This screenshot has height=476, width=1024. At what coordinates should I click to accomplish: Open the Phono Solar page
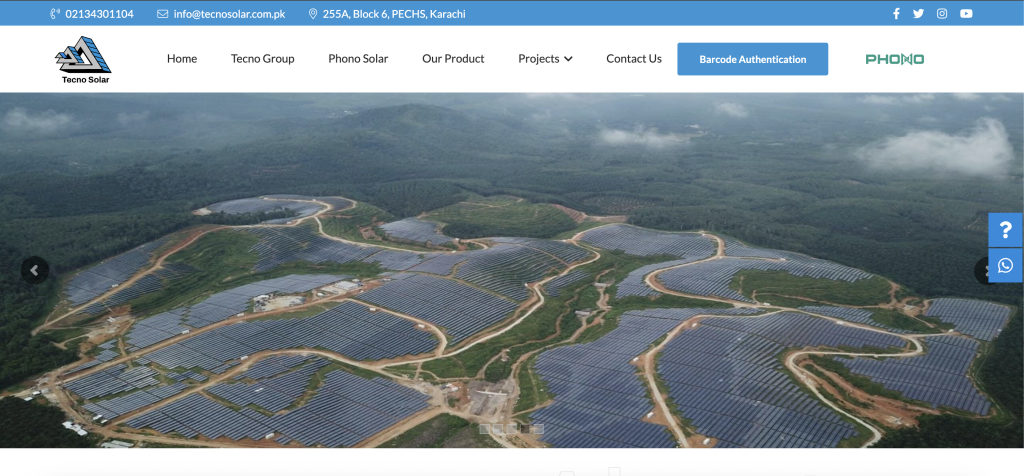(358, 59)
